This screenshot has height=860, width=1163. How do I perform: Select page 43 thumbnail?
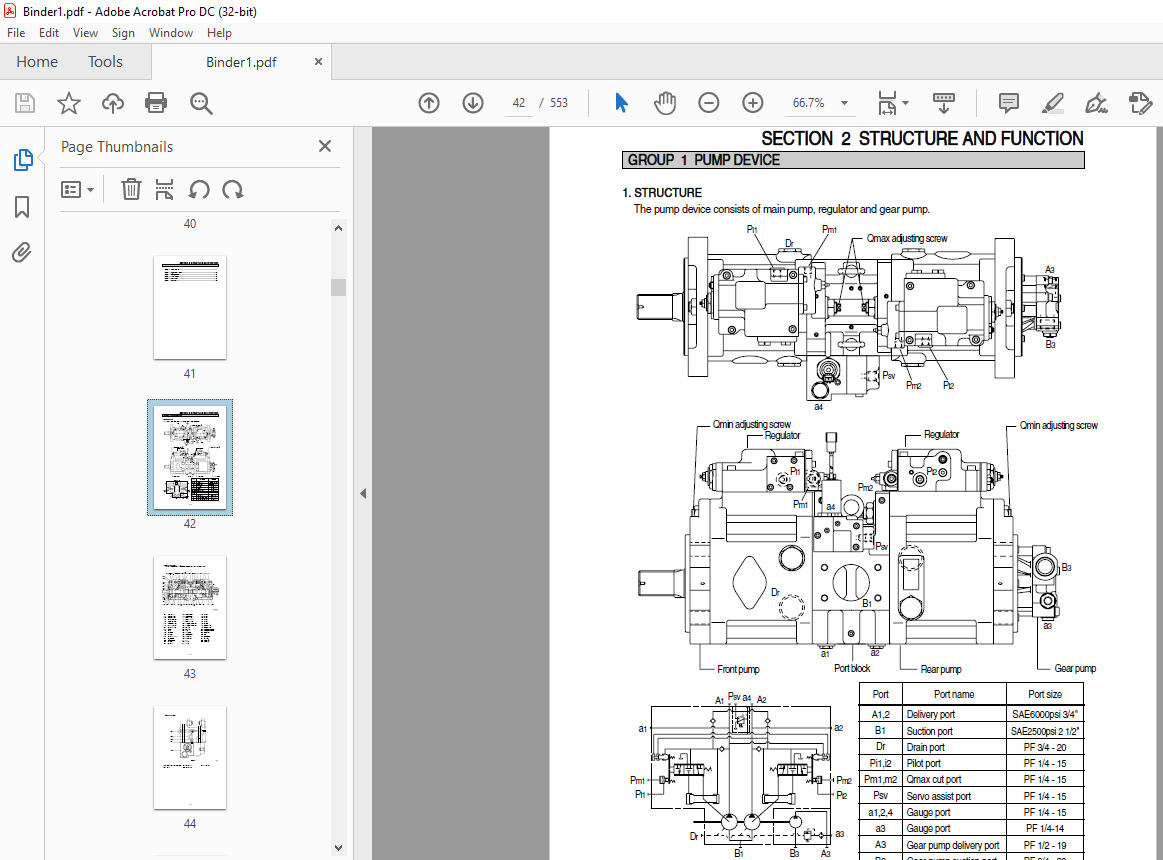click(x=190, y=608)
